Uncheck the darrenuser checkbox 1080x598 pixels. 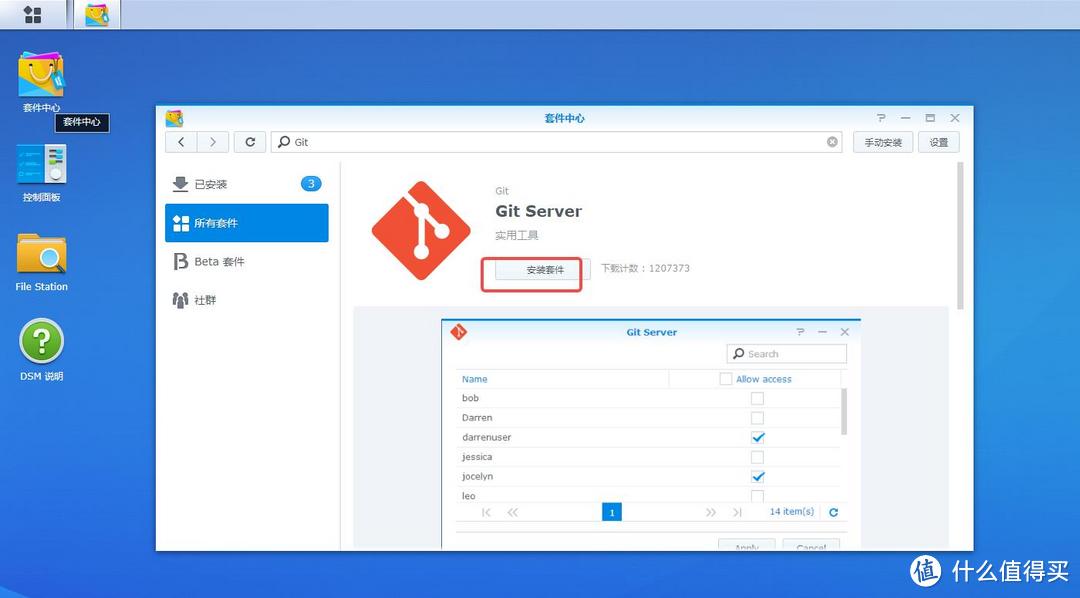coord(758,437)
